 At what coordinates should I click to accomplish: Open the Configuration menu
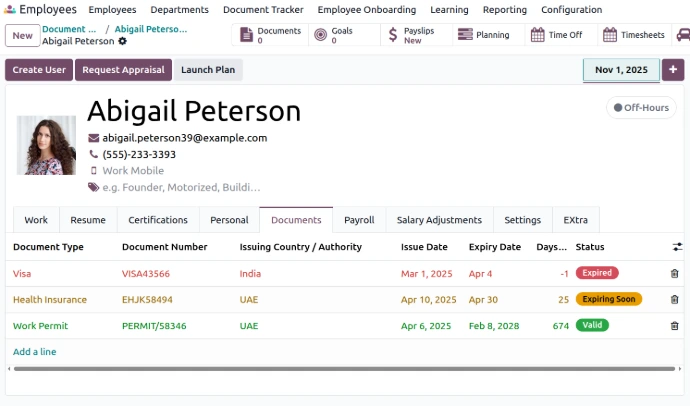click(x=571, y=10)
